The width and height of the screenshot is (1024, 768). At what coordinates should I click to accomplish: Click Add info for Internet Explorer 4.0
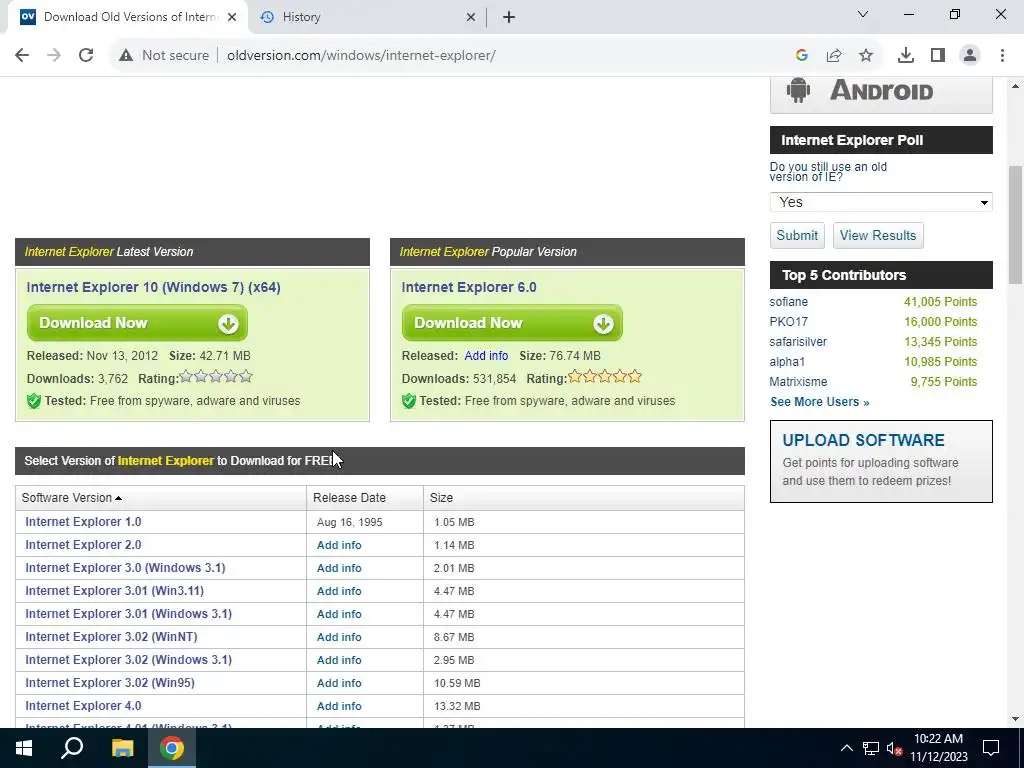[339, 706]
